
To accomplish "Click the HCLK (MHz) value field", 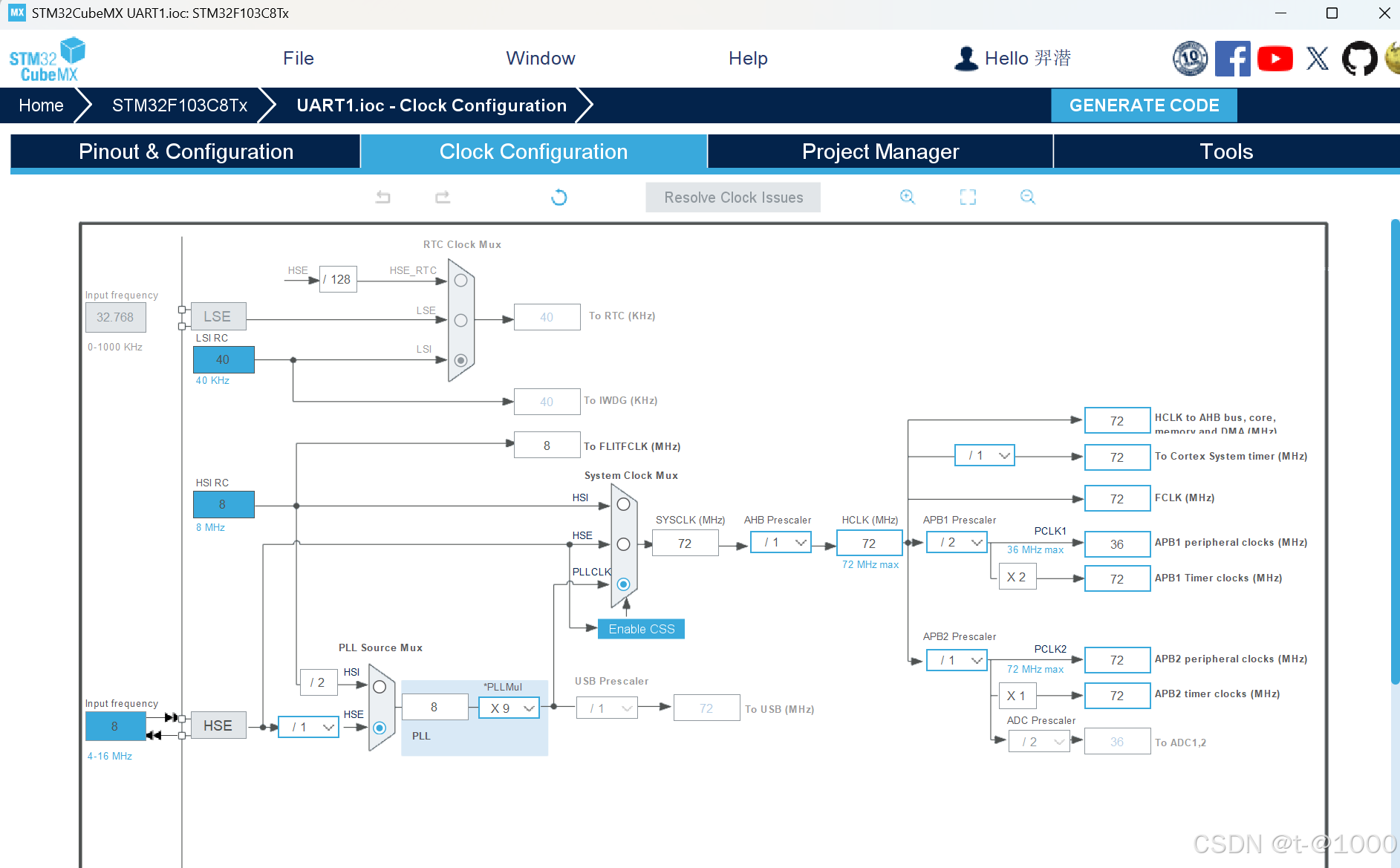I will 869,544.
